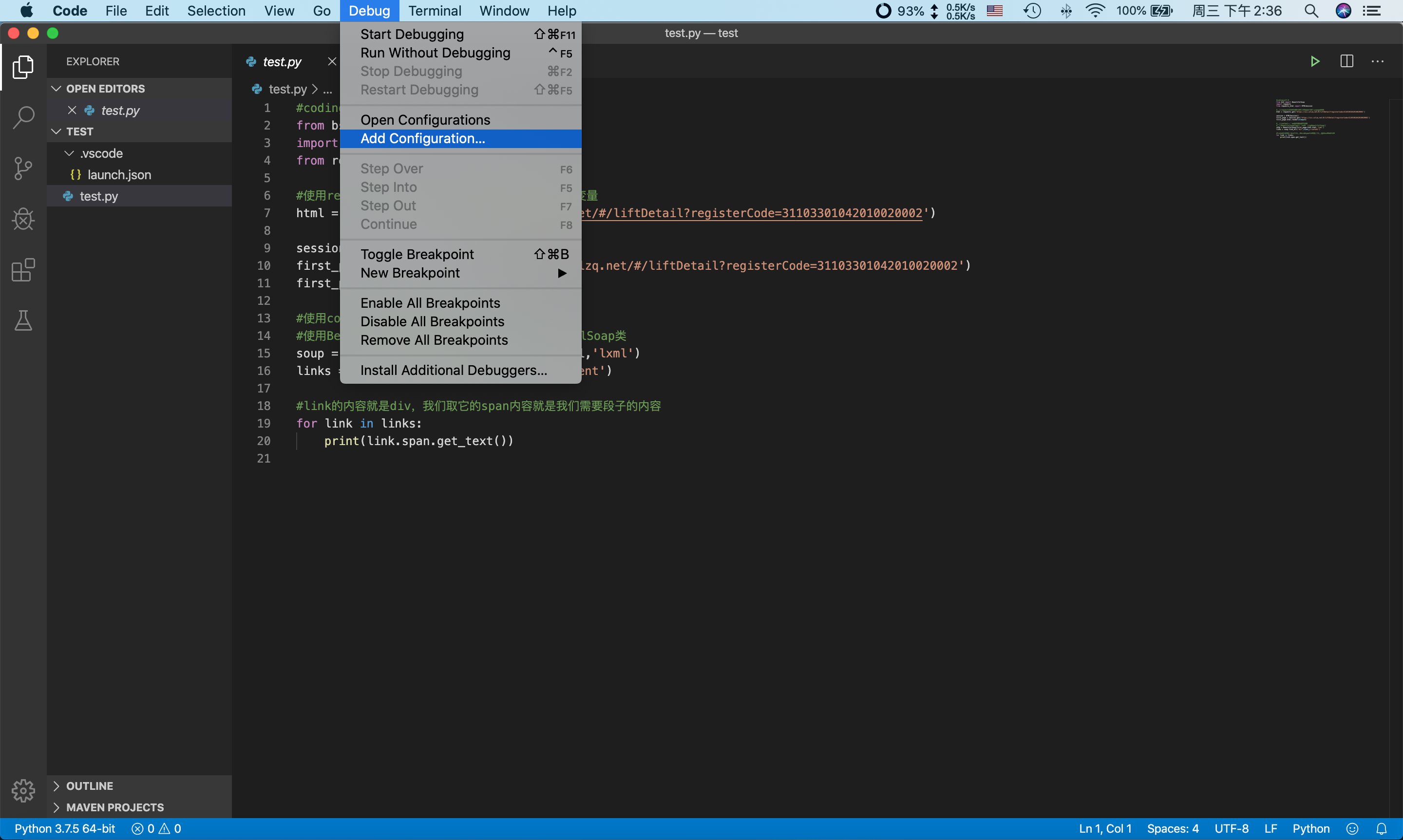Close the test.py editor tab
The height and width of the screenshot is (840, 1403).
tap(332, 61)
